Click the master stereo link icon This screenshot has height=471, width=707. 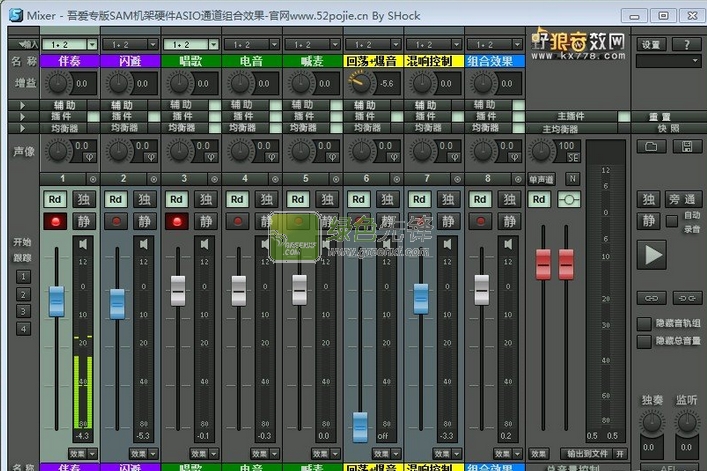coord(569,200)
